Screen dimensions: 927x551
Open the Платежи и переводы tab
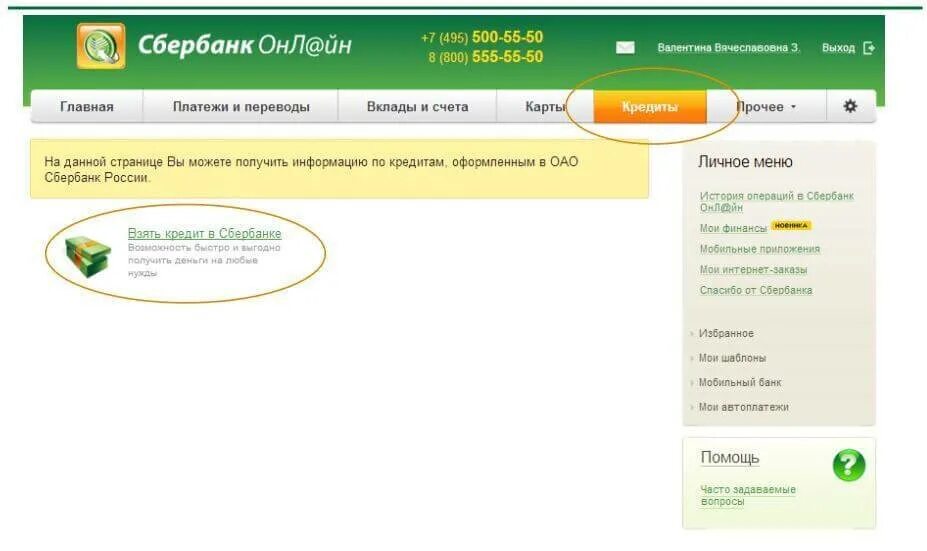[241, 107]
